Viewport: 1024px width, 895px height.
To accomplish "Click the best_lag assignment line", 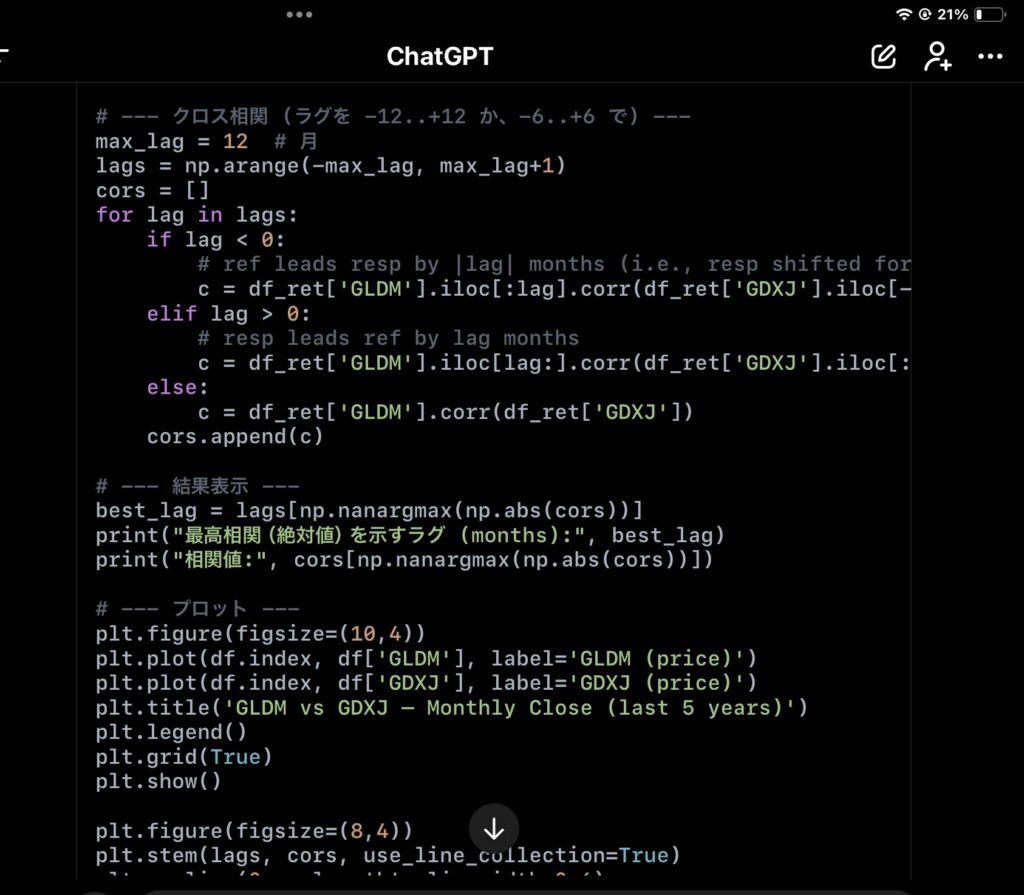I will coord(369,510).
